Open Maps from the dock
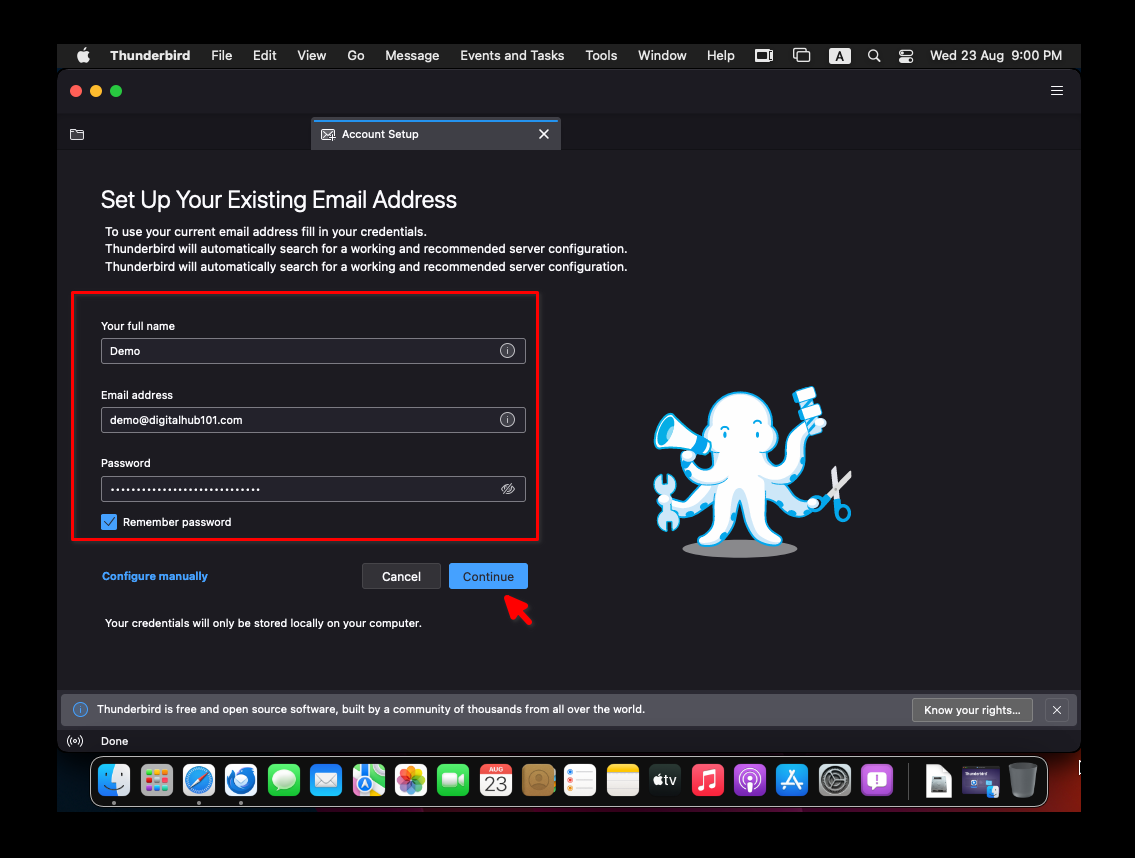 coord(368,781)
